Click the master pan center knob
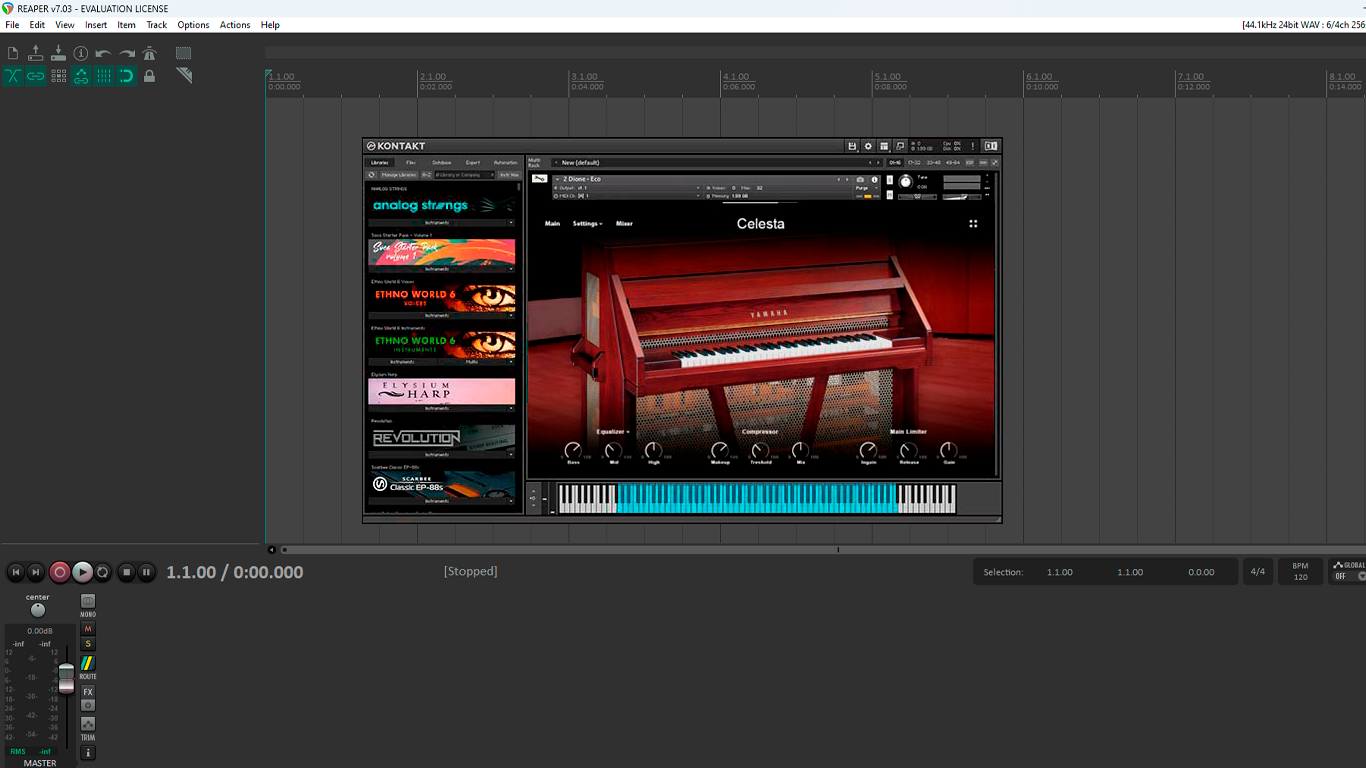The height and width of the screenshot is (768, 1366). [x=38, y=609]
